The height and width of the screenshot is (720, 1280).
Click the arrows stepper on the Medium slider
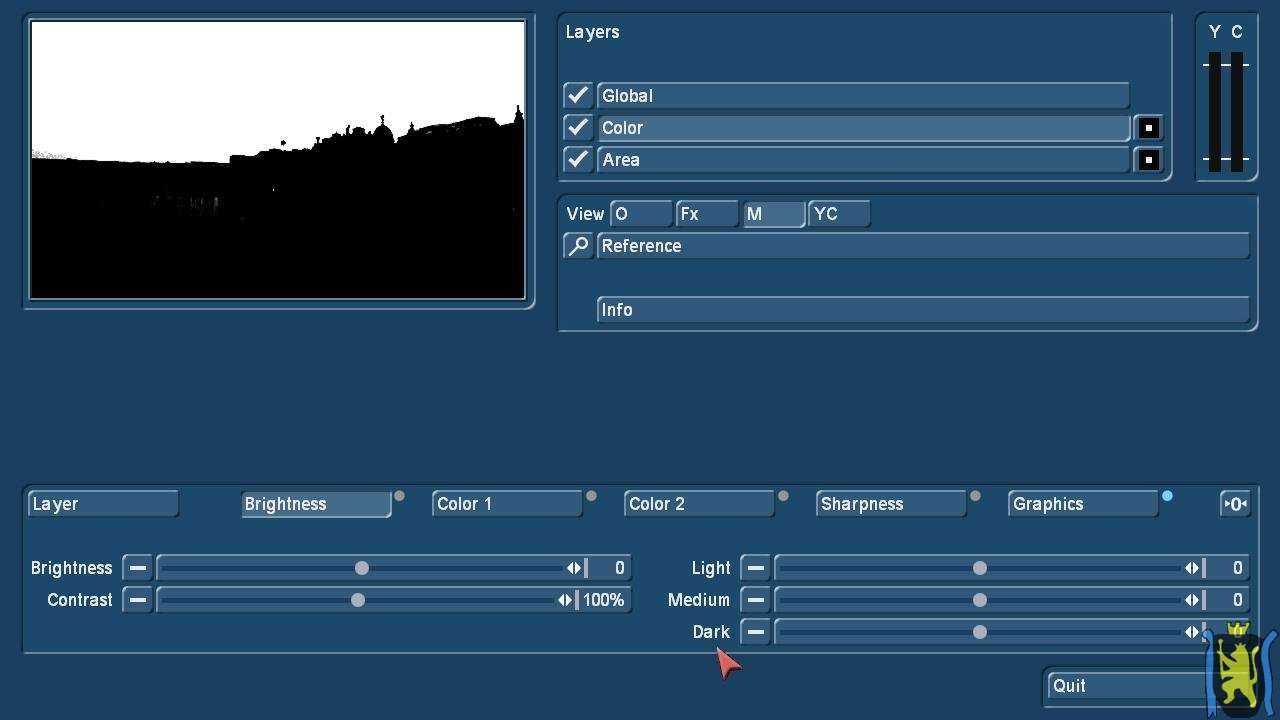coord(1192,600)
